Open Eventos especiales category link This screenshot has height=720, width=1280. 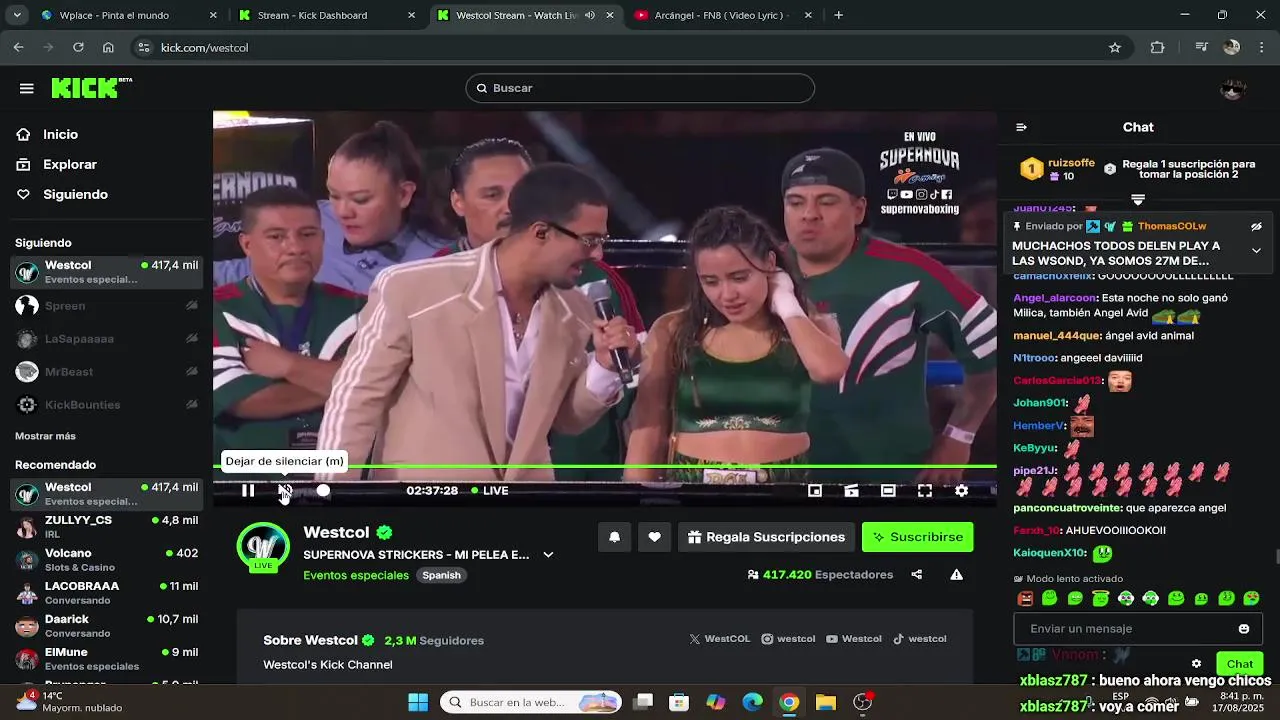[x=356, y=575]
